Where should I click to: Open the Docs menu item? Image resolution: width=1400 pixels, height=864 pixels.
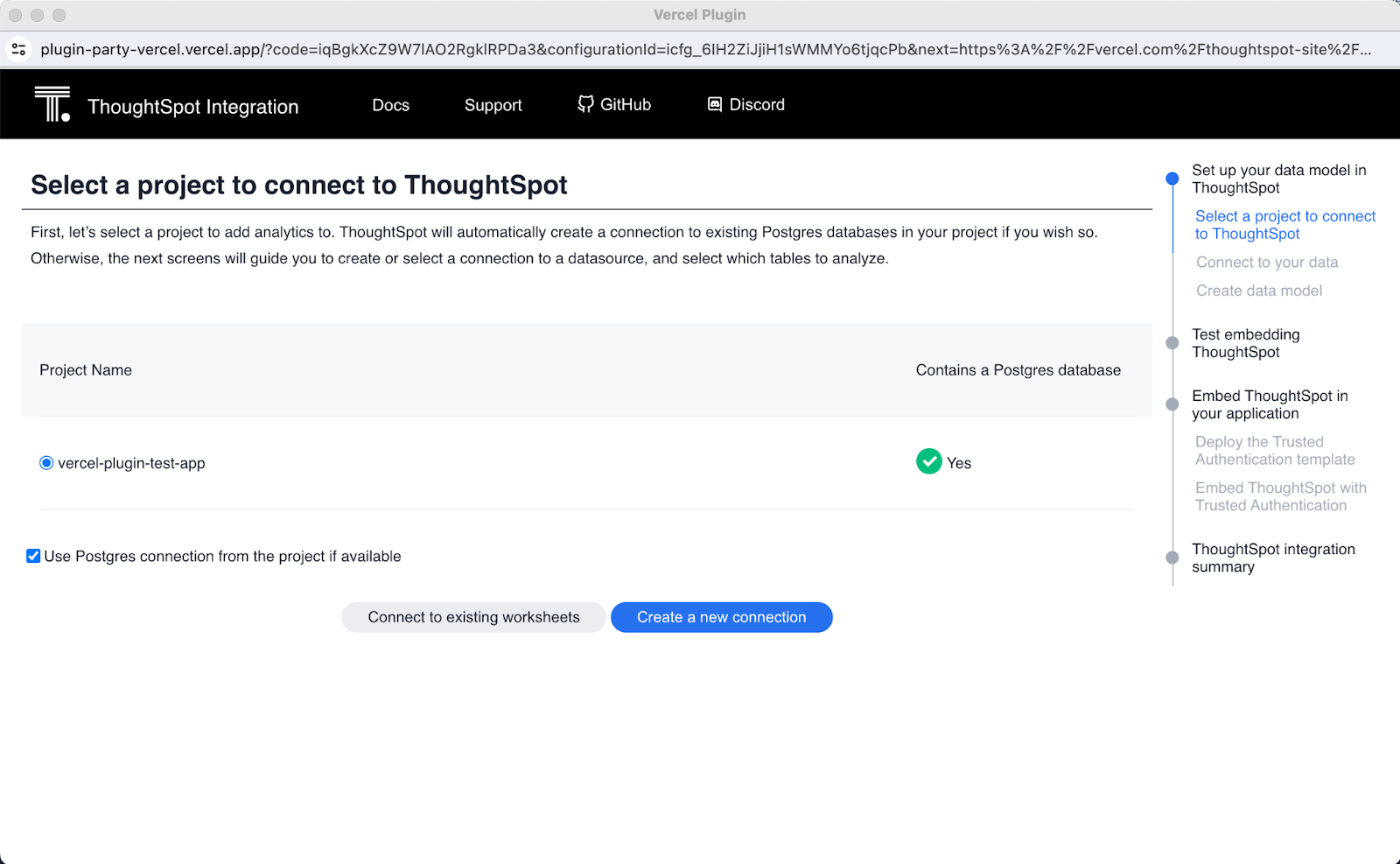390,105
